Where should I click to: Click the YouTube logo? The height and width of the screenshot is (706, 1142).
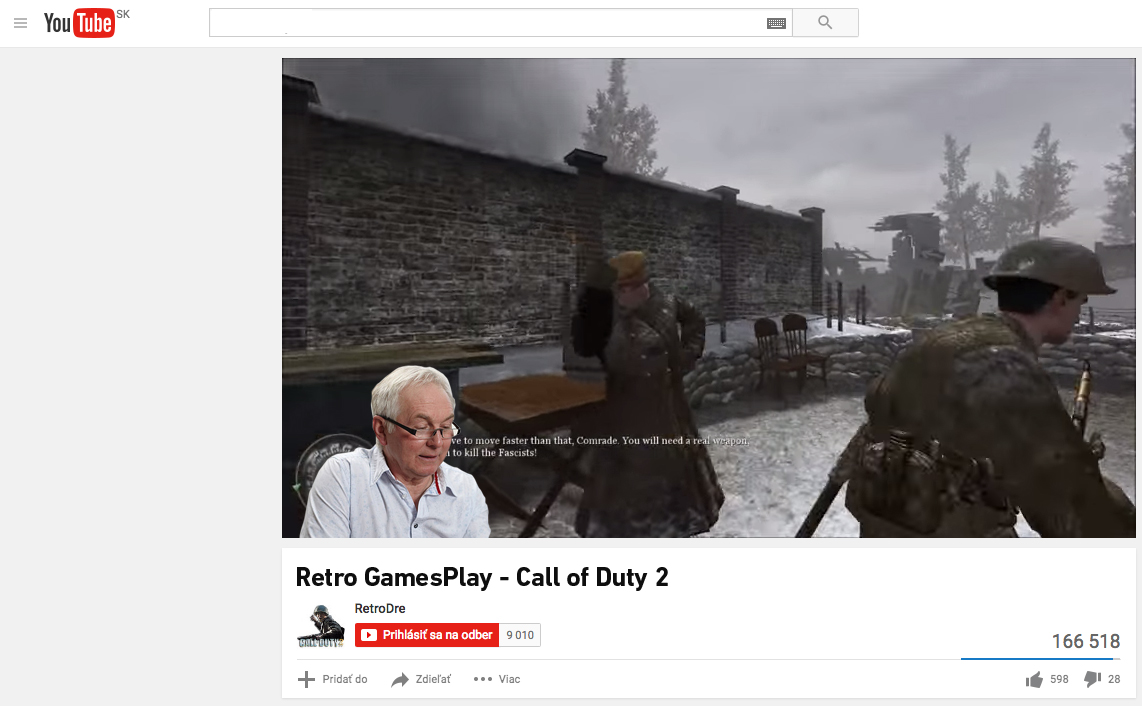[79, 23]
